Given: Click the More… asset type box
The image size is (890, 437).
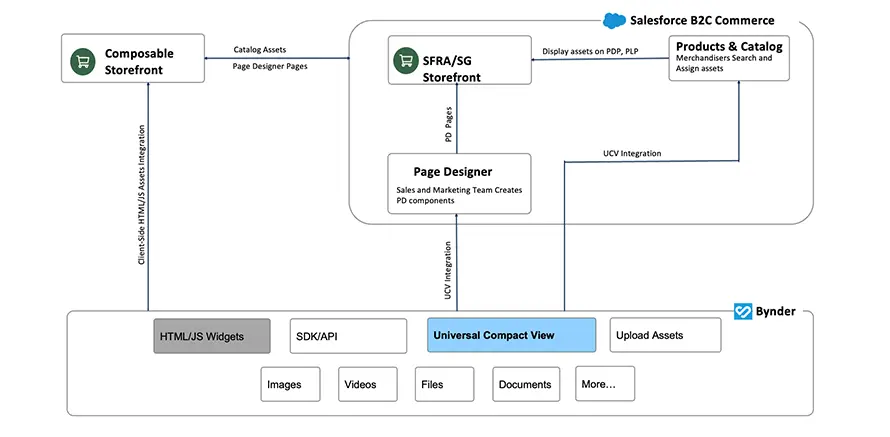Looking at the screenshot, I should click(x=605, y=384).
